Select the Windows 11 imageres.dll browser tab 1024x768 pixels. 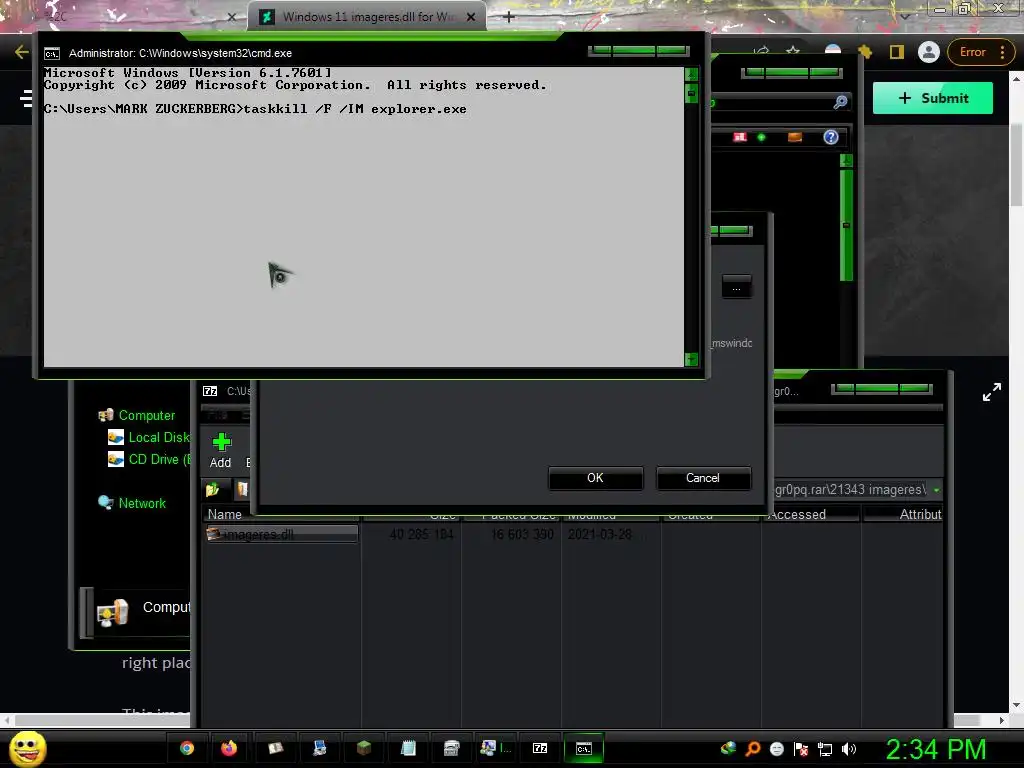point(366,17)
